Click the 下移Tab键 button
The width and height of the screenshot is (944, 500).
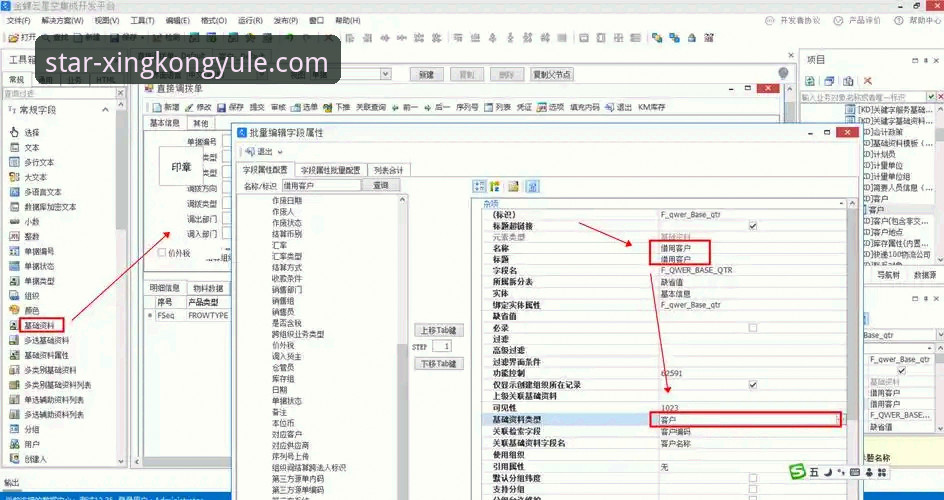pos(439,364)
